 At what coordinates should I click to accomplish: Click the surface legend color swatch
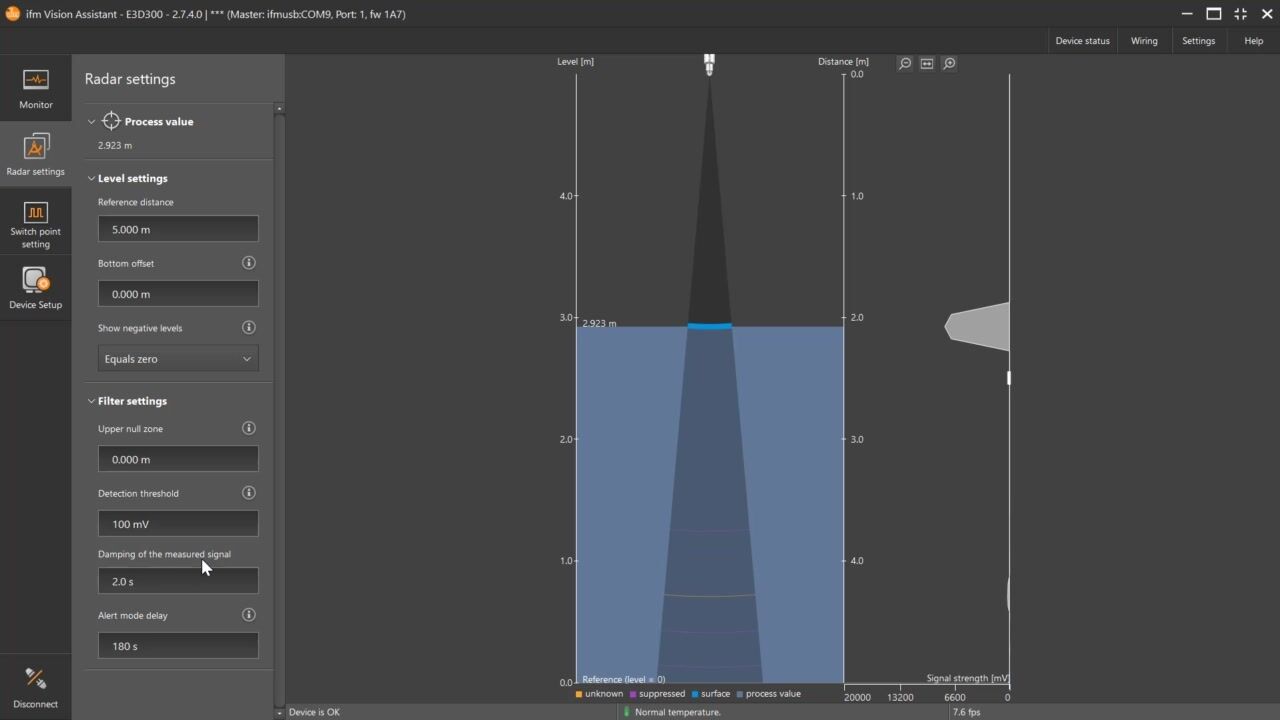point(695,694)
